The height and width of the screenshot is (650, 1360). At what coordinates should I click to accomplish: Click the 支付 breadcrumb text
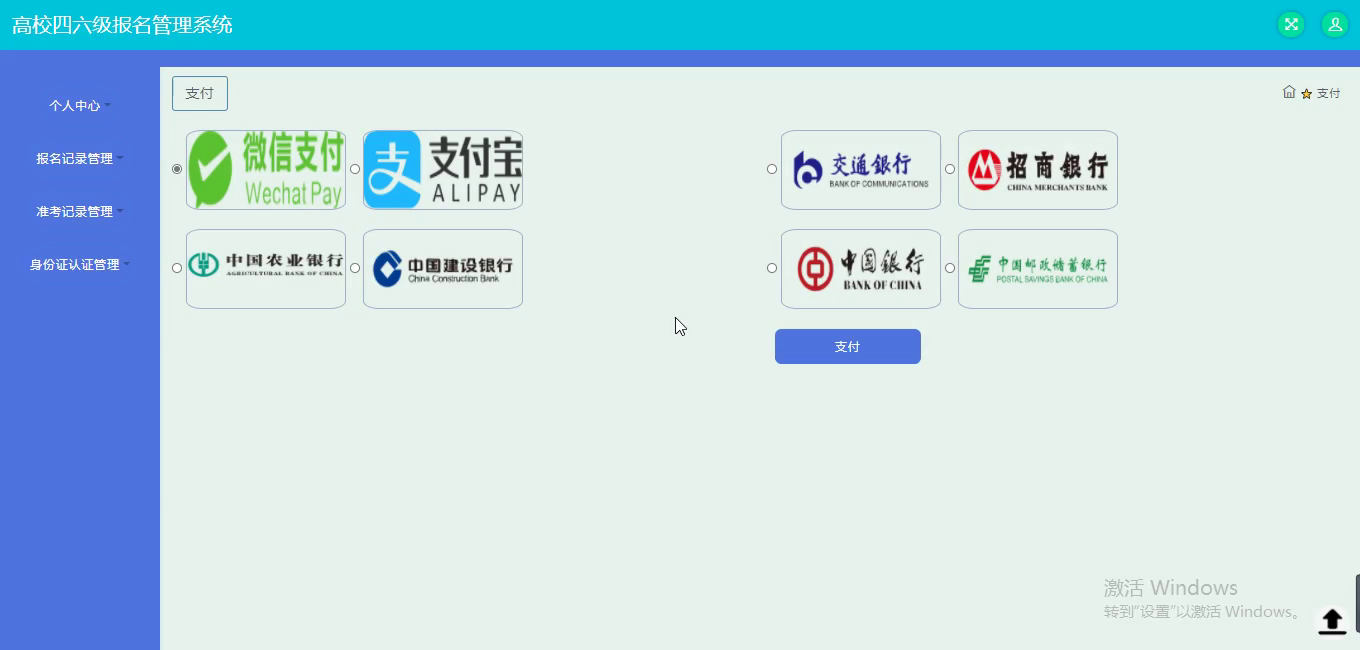pyautogui.click(x=1328, y=93)
